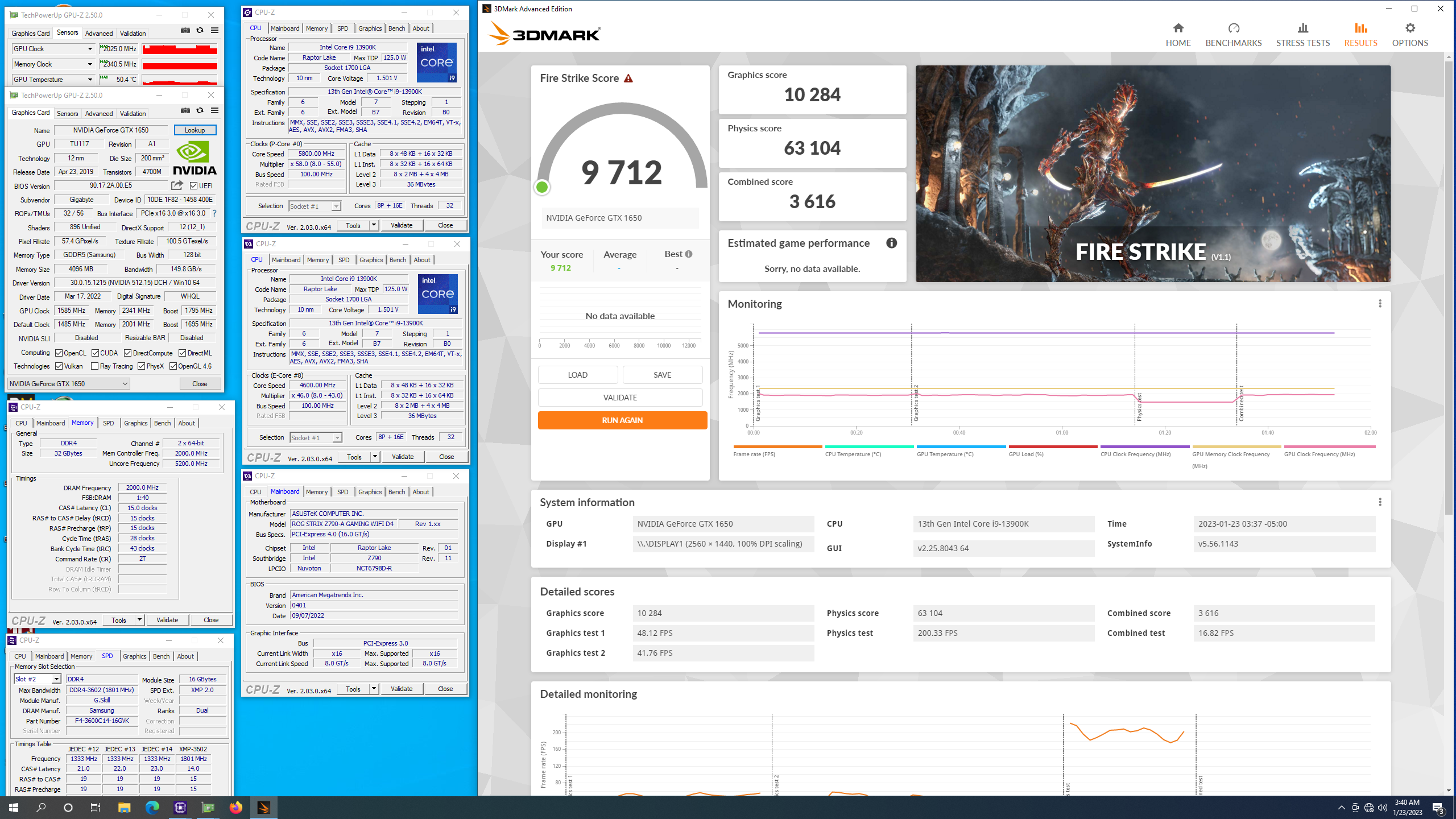Click the camera icon in the GPU-Z Sensors window
This screenshot has height=819, width=1456.
coord(185,30)
